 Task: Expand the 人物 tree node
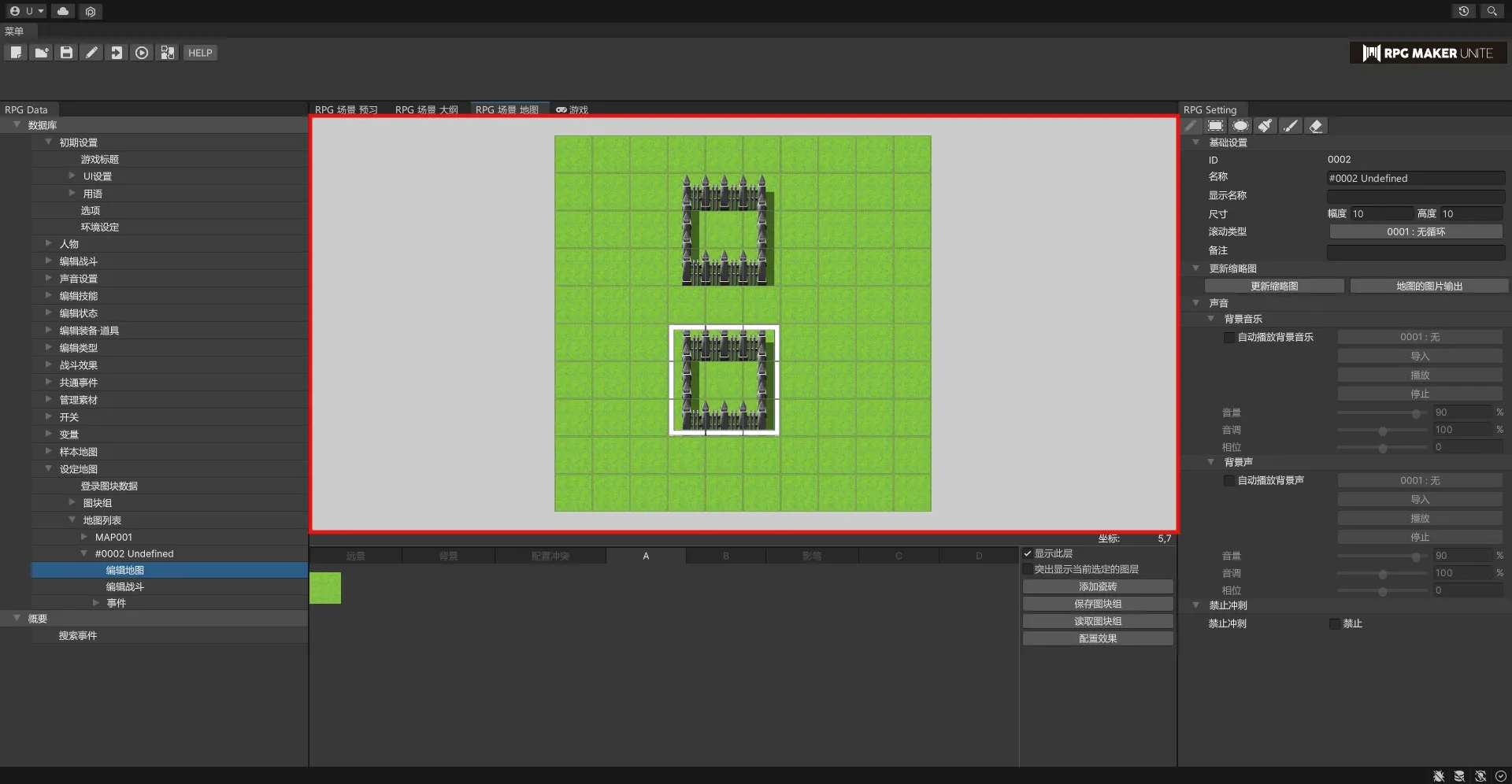(49, 244)
